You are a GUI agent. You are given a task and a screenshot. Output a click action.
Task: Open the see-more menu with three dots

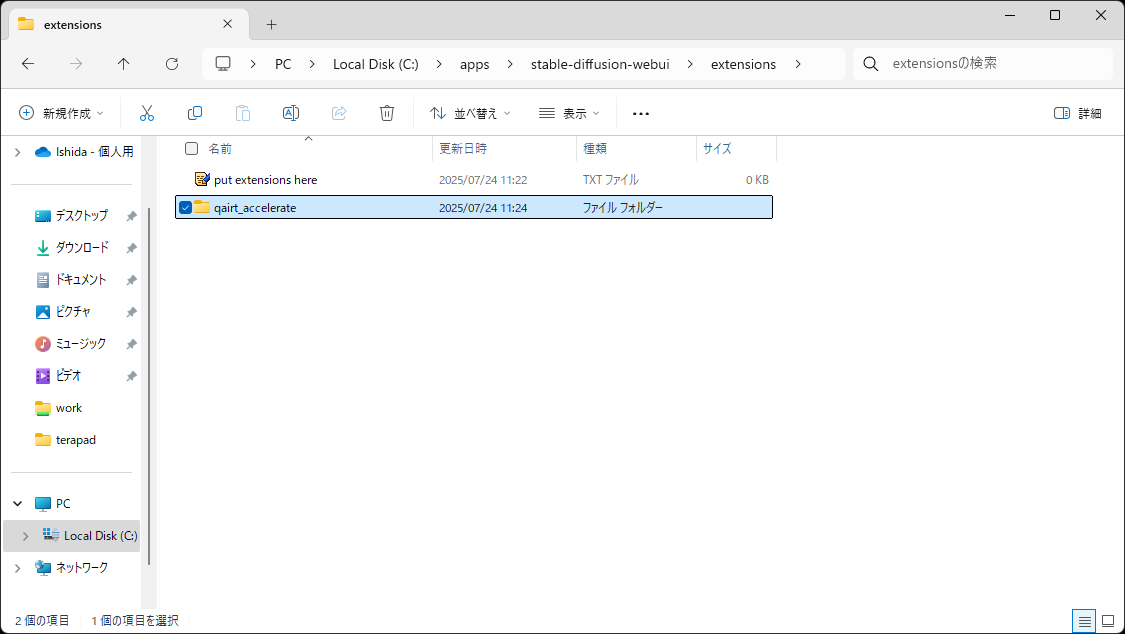tap(640, 113)
